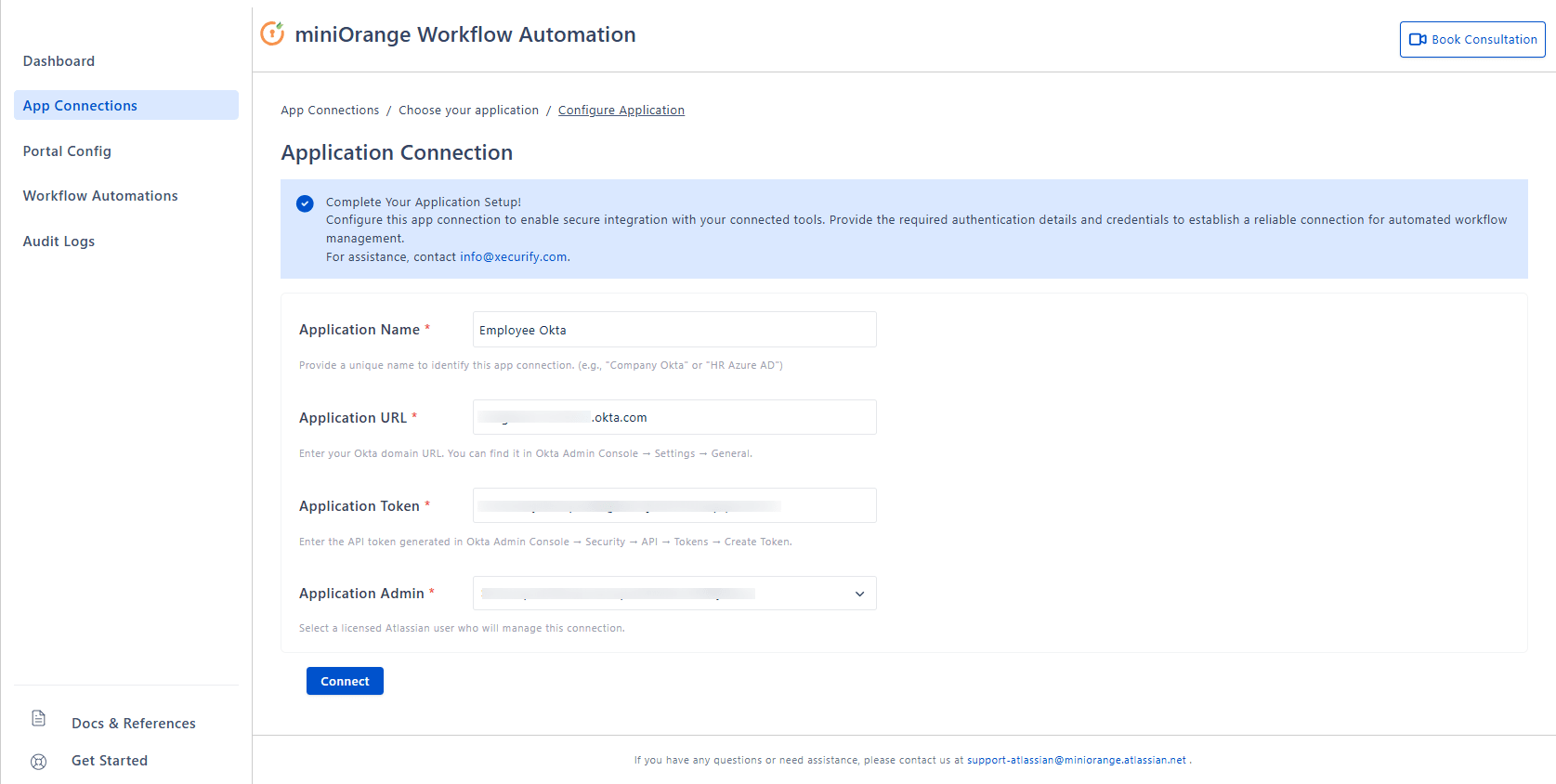Screen dimensions: 1556x784
Task: Click the Choose your application breadcrumb
Action: [468, 110]
